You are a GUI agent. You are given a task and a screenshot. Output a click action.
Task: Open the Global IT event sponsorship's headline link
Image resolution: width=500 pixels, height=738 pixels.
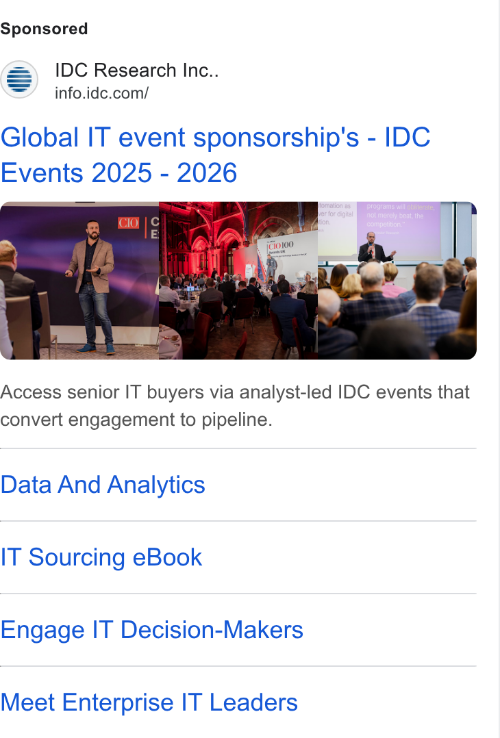click(215, 155)
